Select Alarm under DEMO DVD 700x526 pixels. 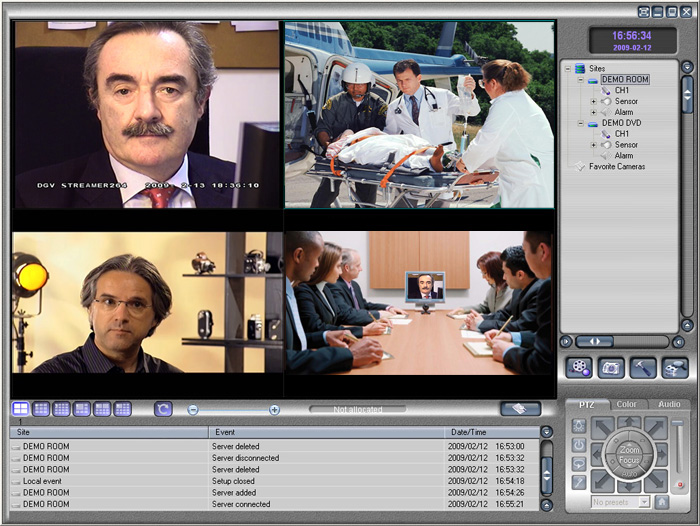[x=624, y=156]
